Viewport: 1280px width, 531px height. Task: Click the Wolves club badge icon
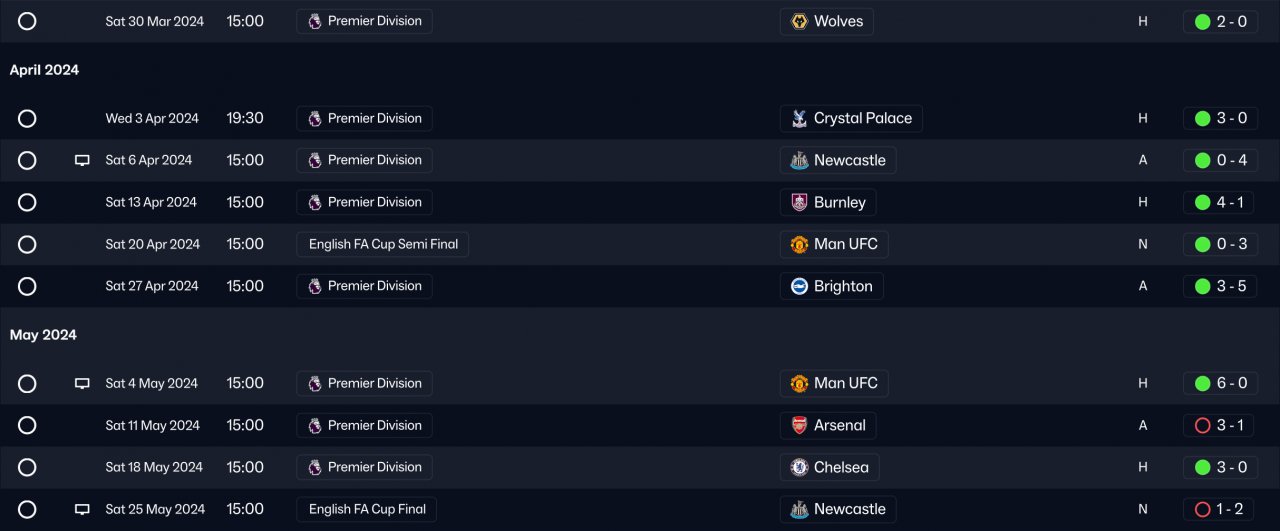(x=799, y=22)
